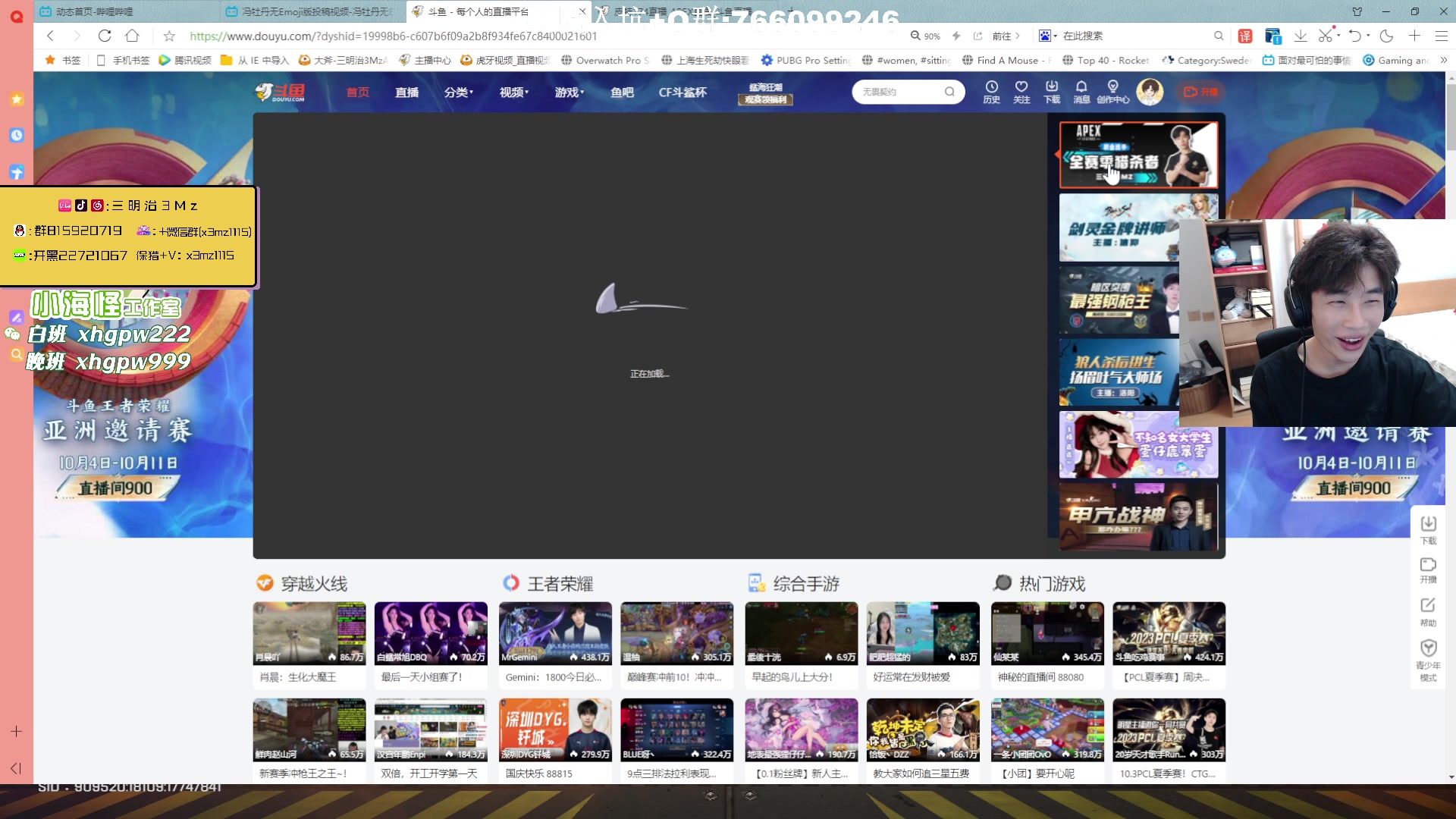Viewport: 1456px width, 819px height.
Task: Expand the 游戏 dropdown in navigation
Action: (570, 93)
